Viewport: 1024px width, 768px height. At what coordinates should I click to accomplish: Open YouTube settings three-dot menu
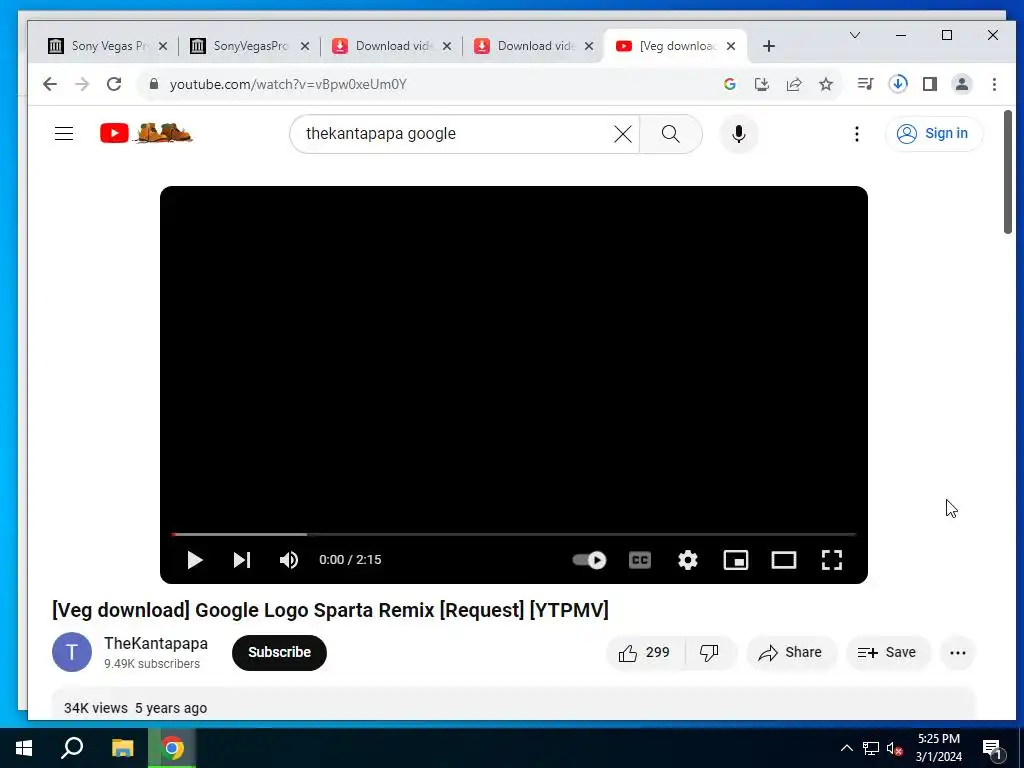pos(857,134)
